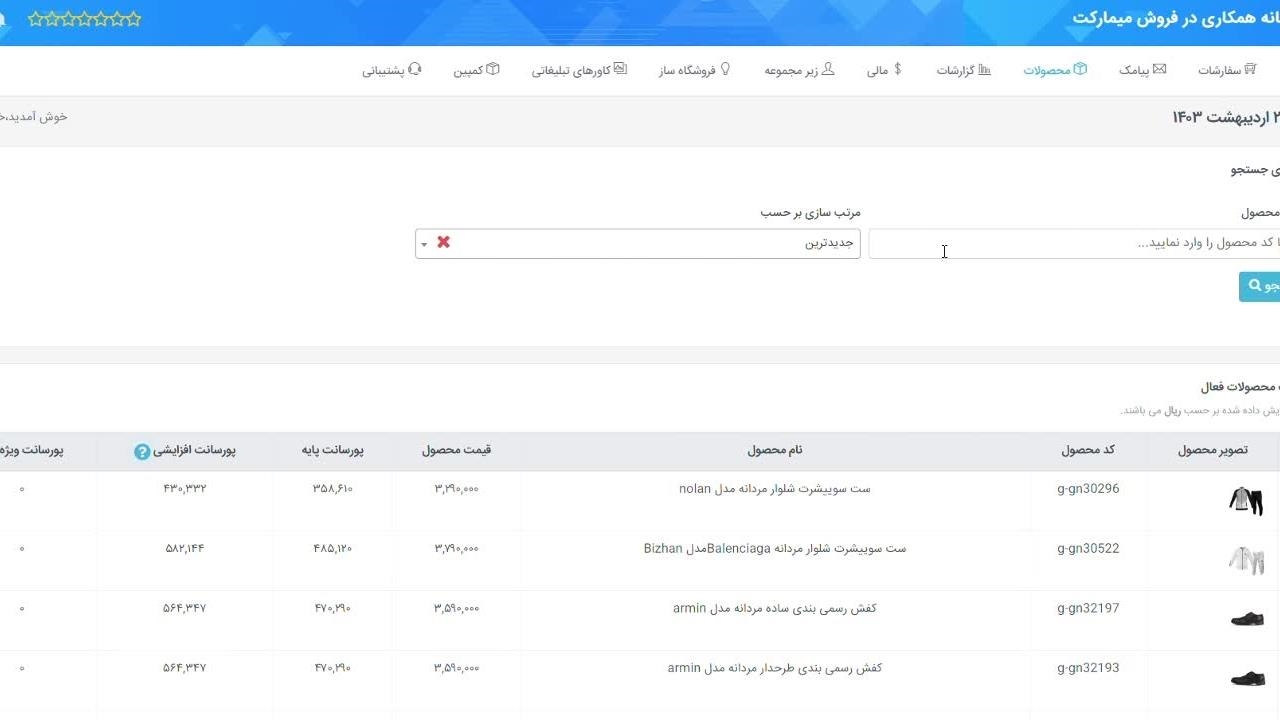Click the star rating in the header
Viewport: 1280px width, 720px height.
[84, 19]
